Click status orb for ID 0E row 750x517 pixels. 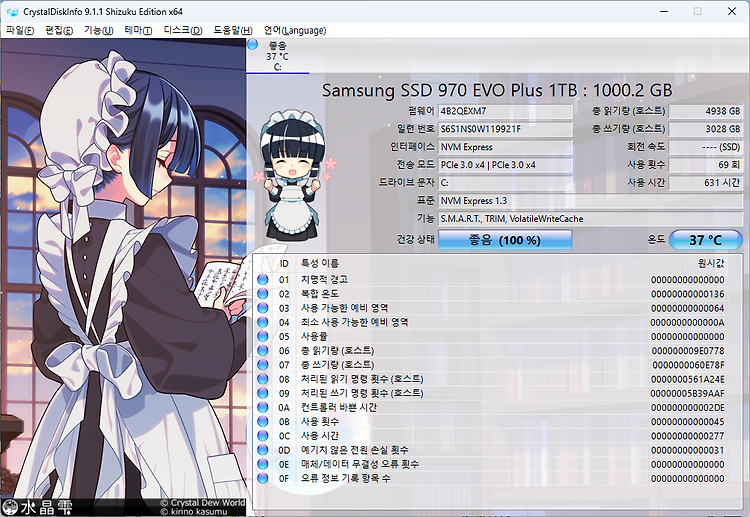263,464
